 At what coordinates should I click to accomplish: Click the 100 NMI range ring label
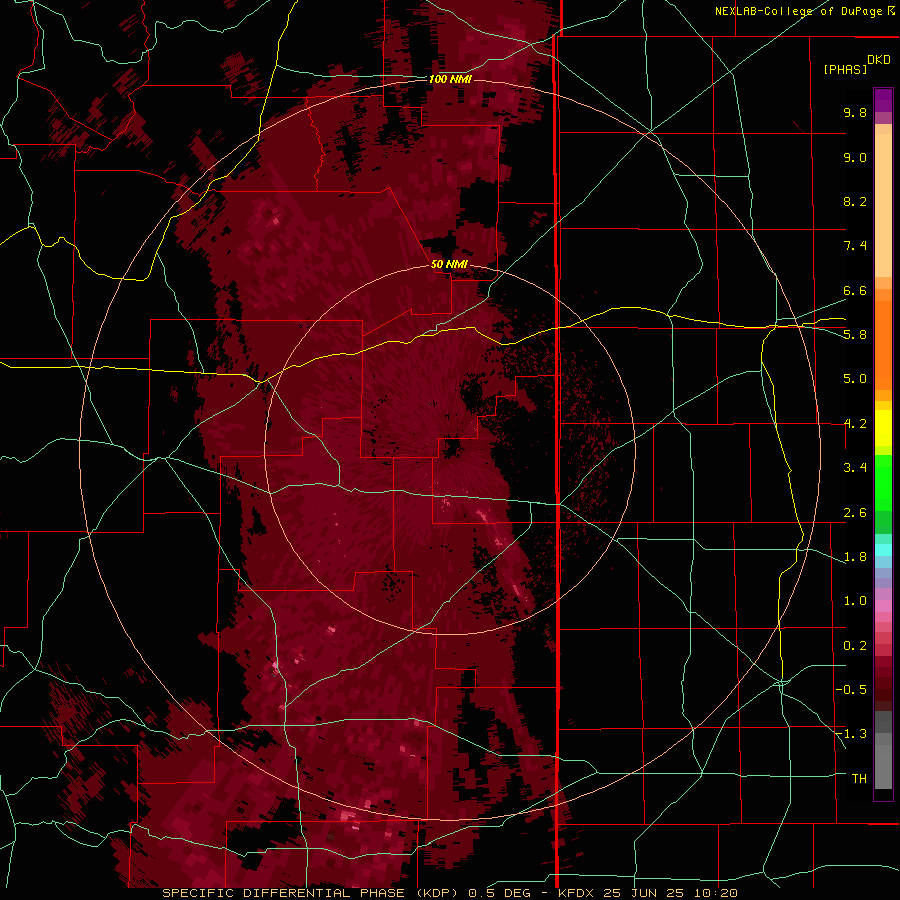point(450,79)
